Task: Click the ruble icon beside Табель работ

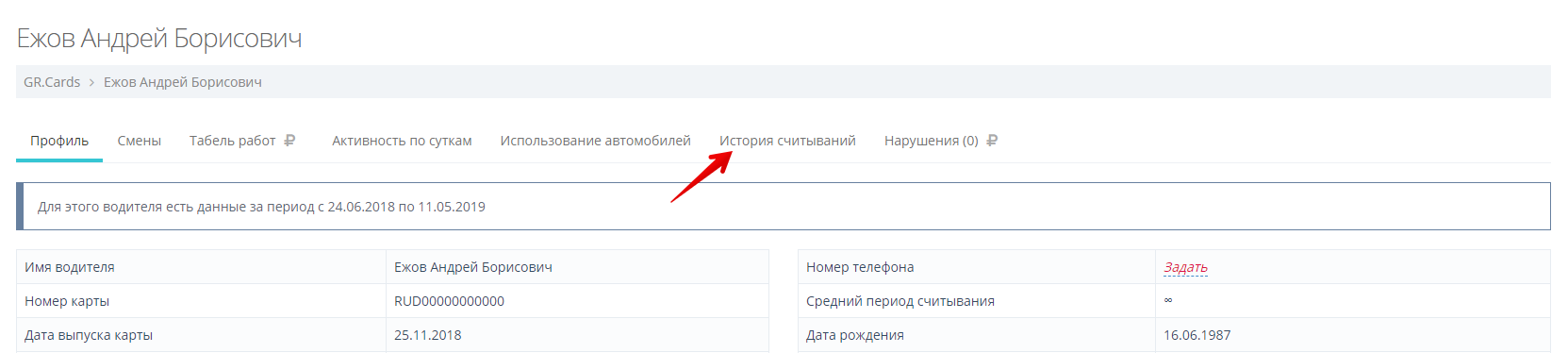Action: [289, 141]
